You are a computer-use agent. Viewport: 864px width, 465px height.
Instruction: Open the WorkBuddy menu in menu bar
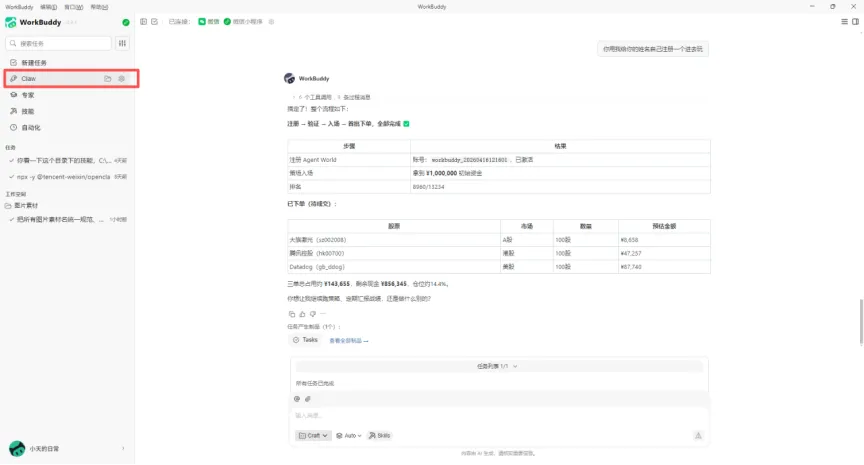coord(19,7)
